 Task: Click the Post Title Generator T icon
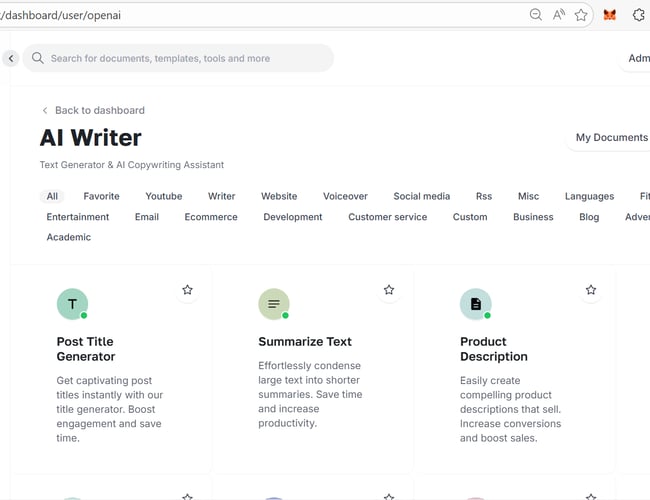click(73, 304)
